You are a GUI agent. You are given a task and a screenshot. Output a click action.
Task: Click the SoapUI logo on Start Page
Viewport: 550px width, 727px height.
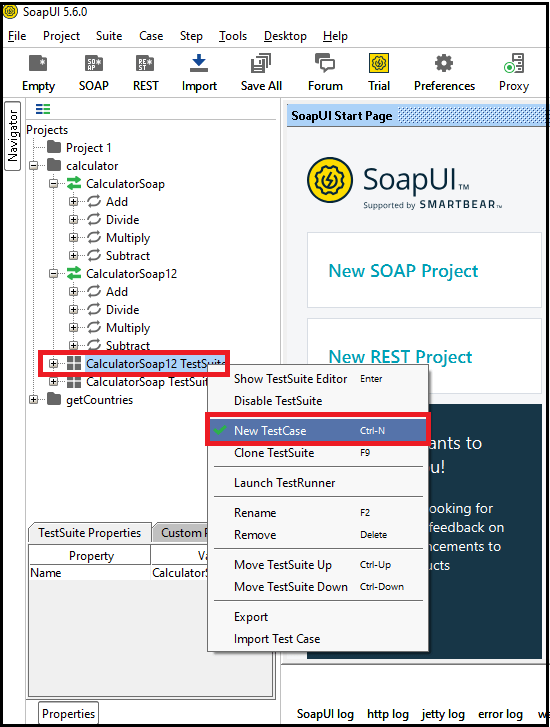pos(330,180)
